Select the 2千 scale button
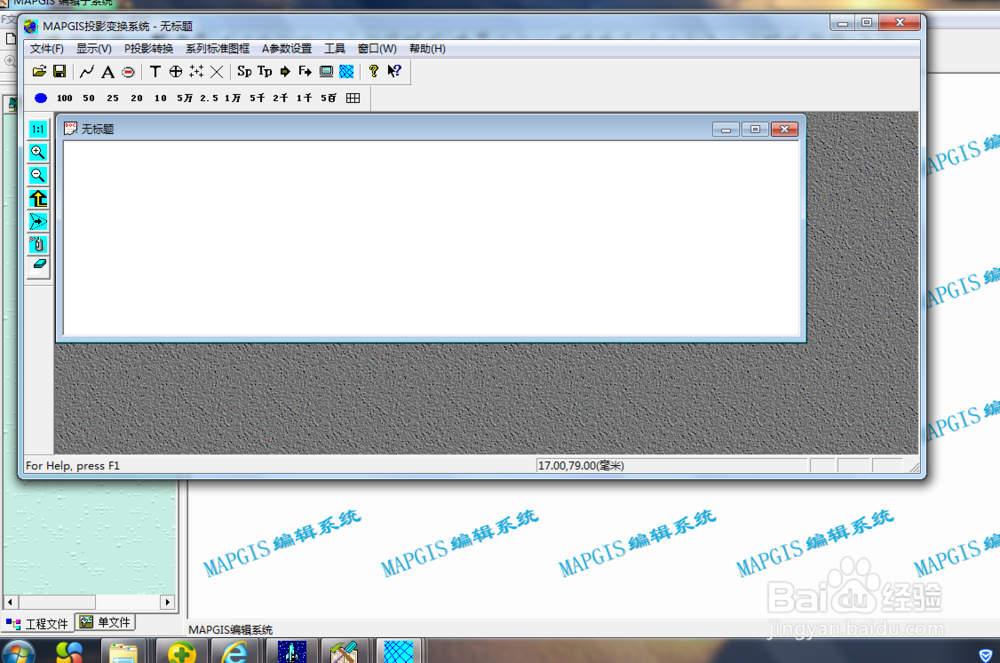 (281, 98)
